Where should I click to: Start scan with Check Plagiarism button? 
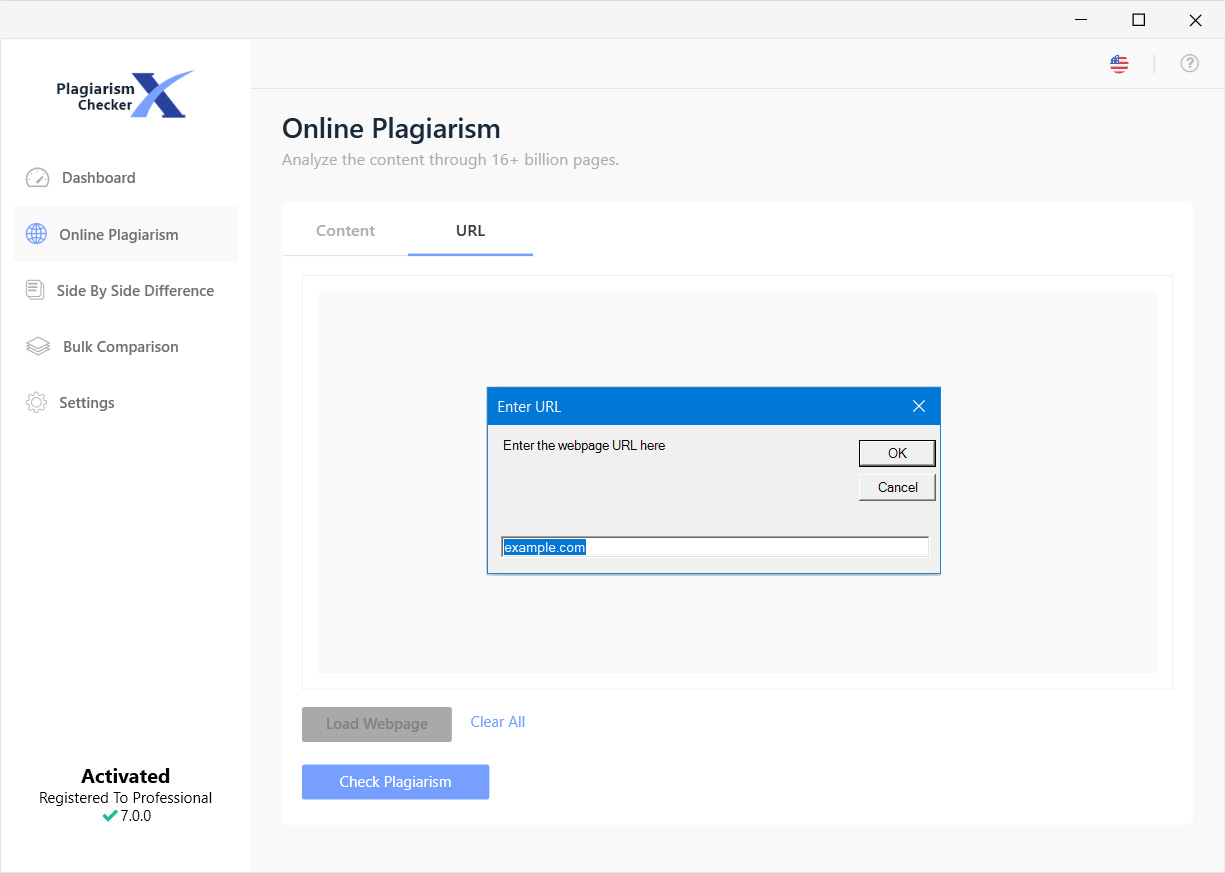395,782
